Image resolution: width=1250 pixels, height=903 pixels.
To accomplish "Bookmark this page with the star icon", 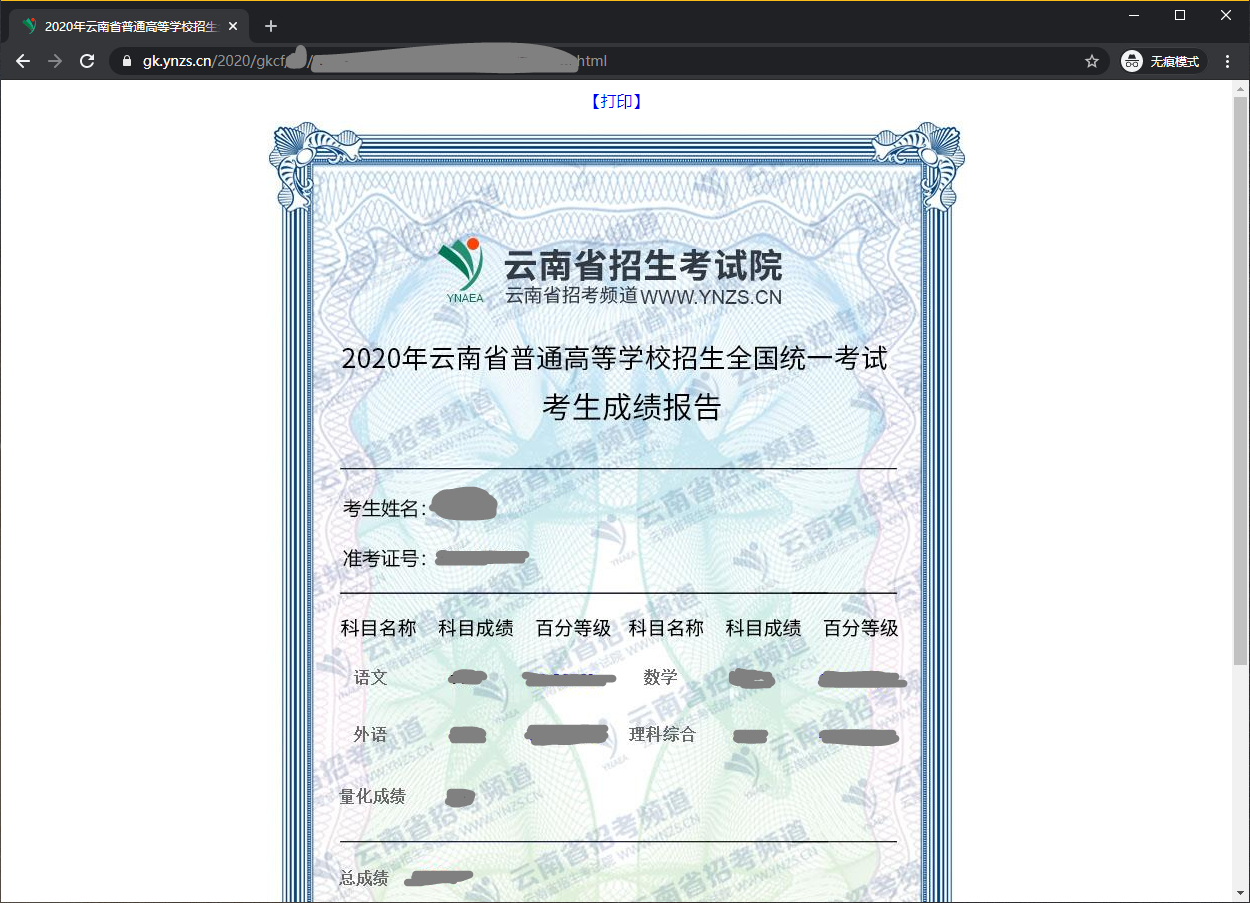I will tap(1092, 61).
